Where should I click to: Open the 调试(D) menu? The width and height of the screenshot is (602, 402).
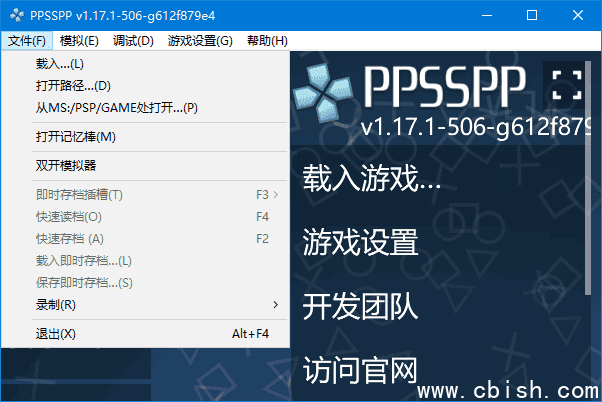[133, 41]
